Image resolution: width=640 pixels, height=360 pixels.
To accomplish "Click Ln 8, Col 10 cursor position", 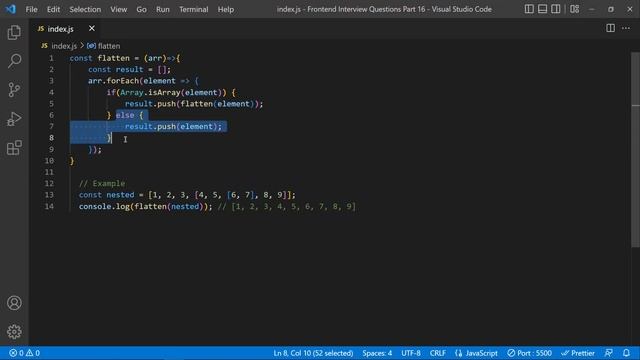I will (313, 353).
